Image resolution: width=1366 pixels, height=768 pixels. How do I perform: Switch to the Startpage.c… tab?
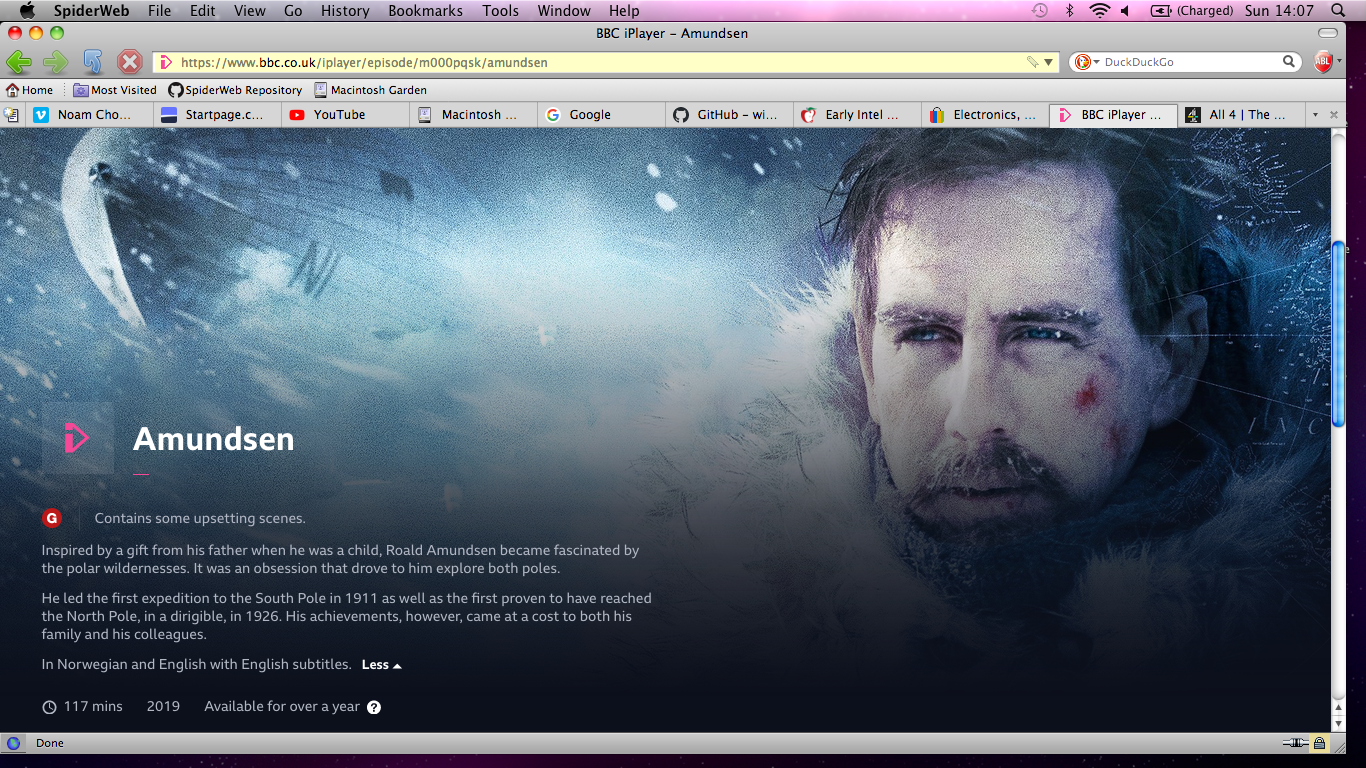[217, 115]
